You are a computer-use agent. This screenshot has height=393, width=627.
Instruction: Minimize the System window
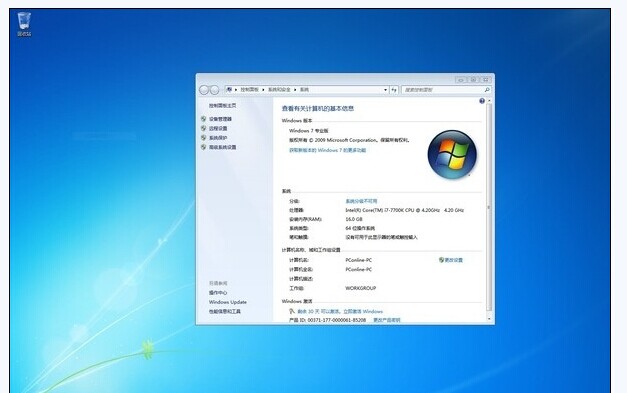[x=461, y=80]
